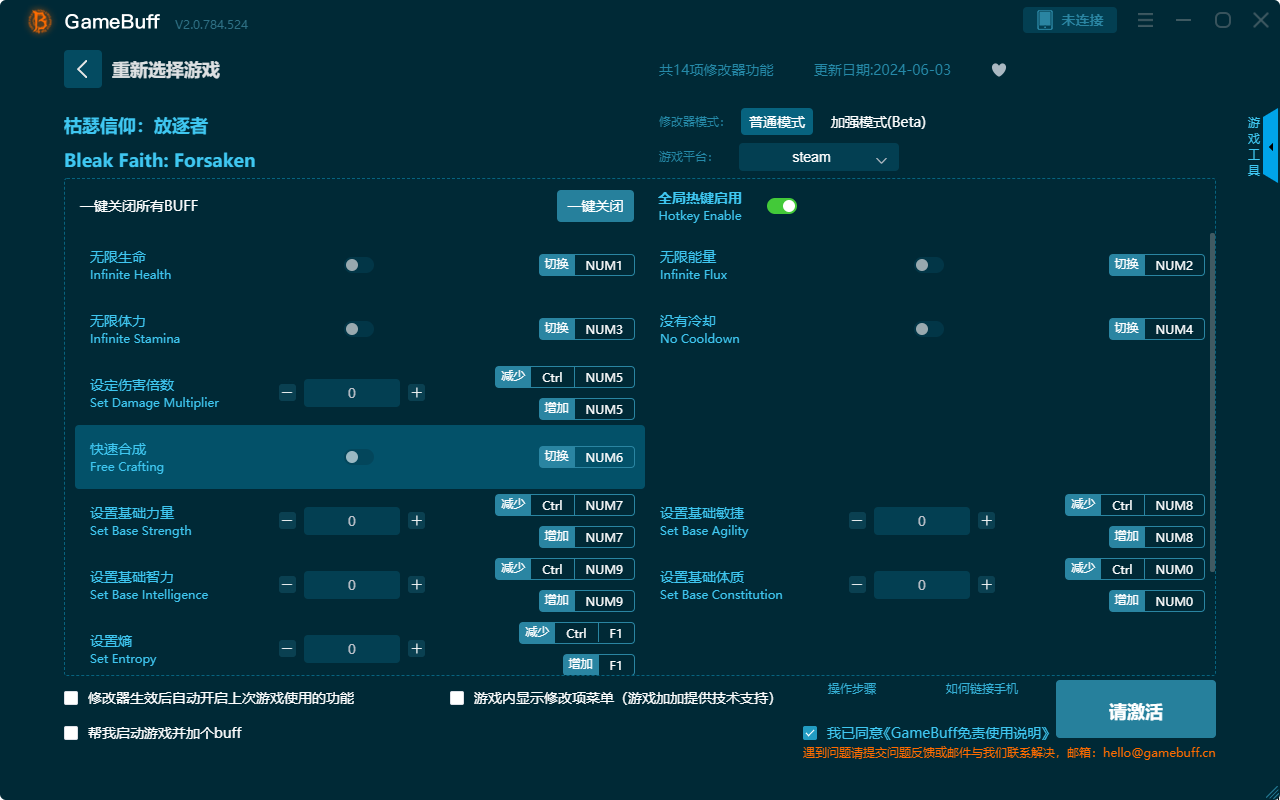This screenshot has width=1280, height=800.
Task: Click the 更新日期:2024-06-03 text
Action: [x=882, y=70]
